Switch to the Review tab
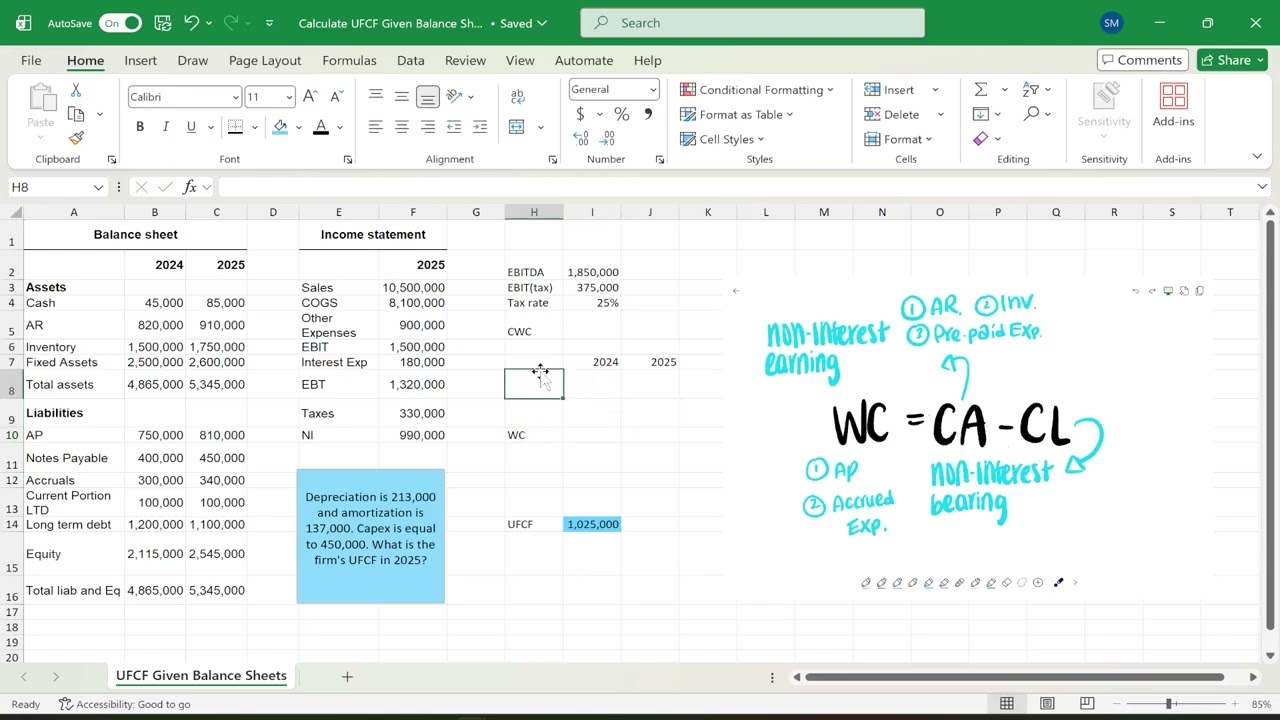This screenshot has width=1280, height=720. click(465, 60)
